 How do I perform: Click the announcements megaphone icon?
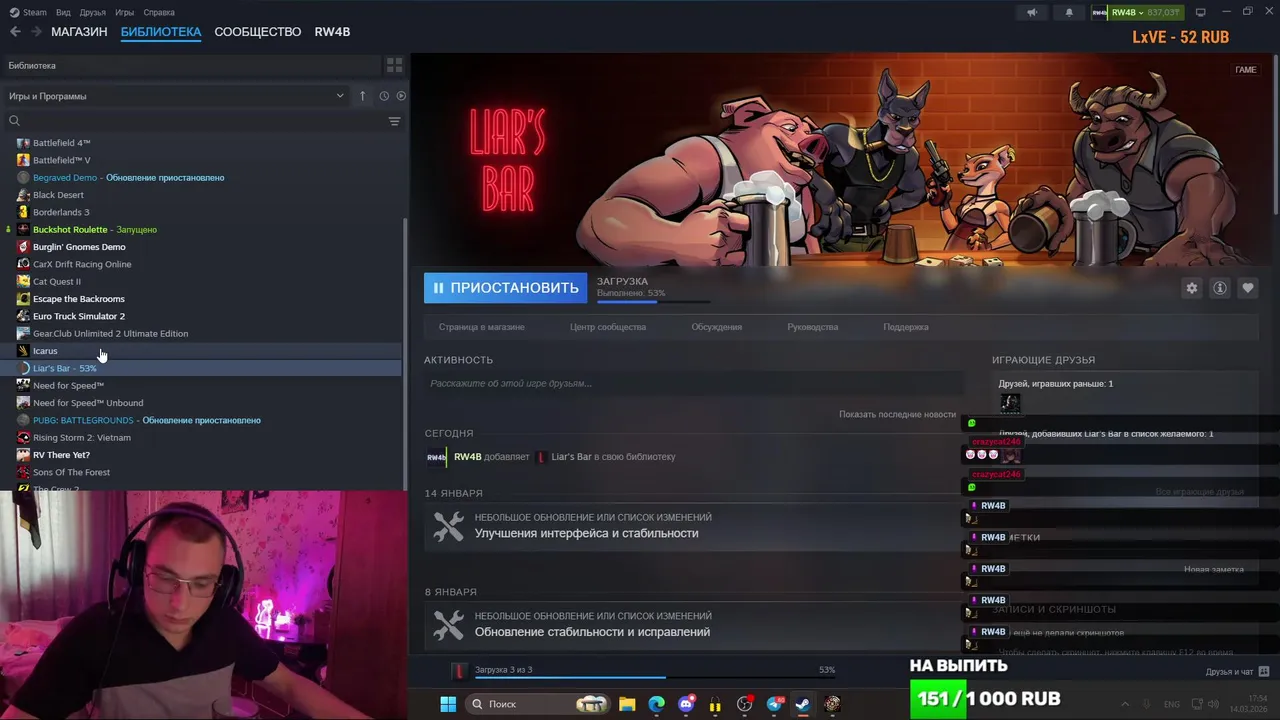coord(1032,12)
